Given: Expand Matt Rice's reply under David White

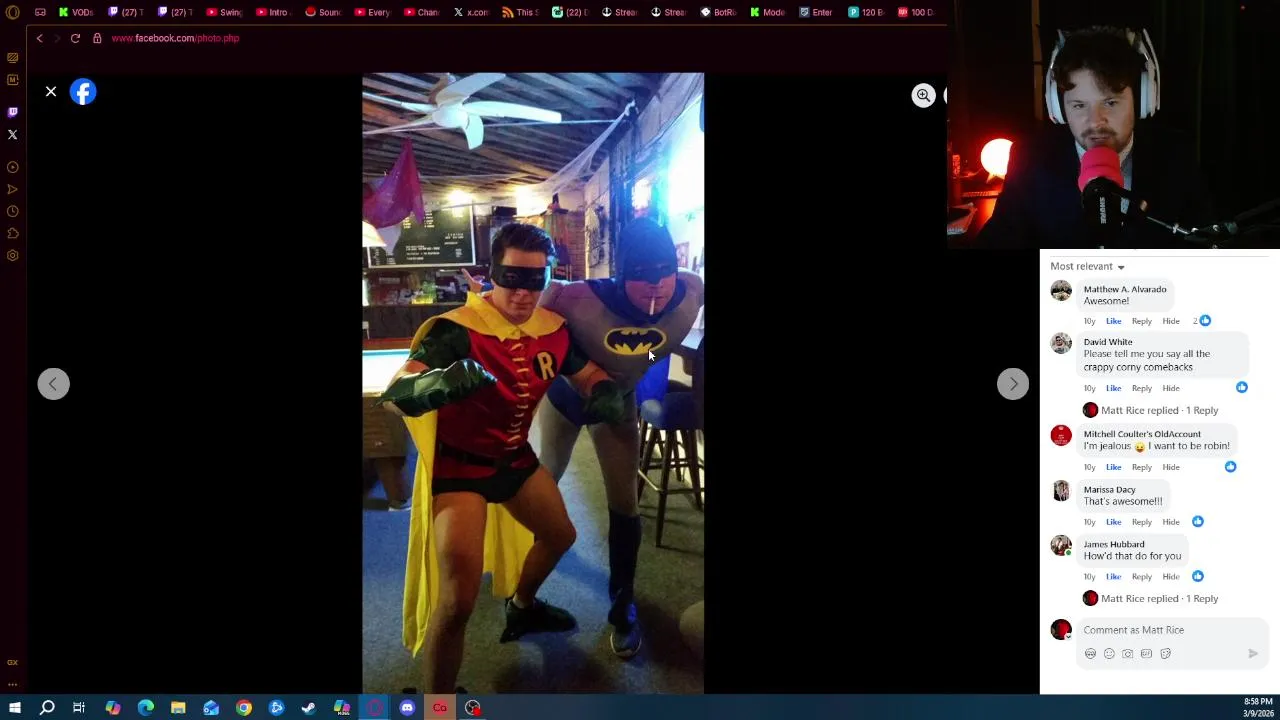Looking at the screenshot, I should tap(1159, 410).
